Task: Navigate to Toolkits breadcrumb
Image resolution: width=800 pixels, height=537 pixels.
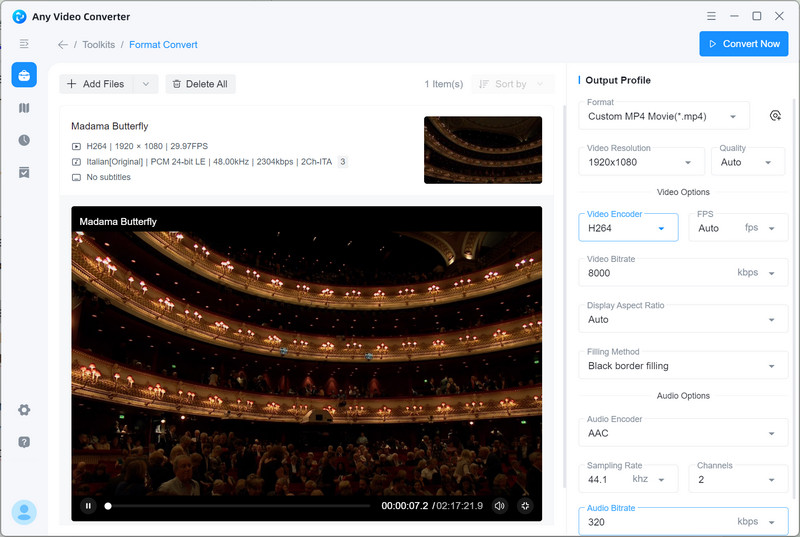Action: pos(98,45)
